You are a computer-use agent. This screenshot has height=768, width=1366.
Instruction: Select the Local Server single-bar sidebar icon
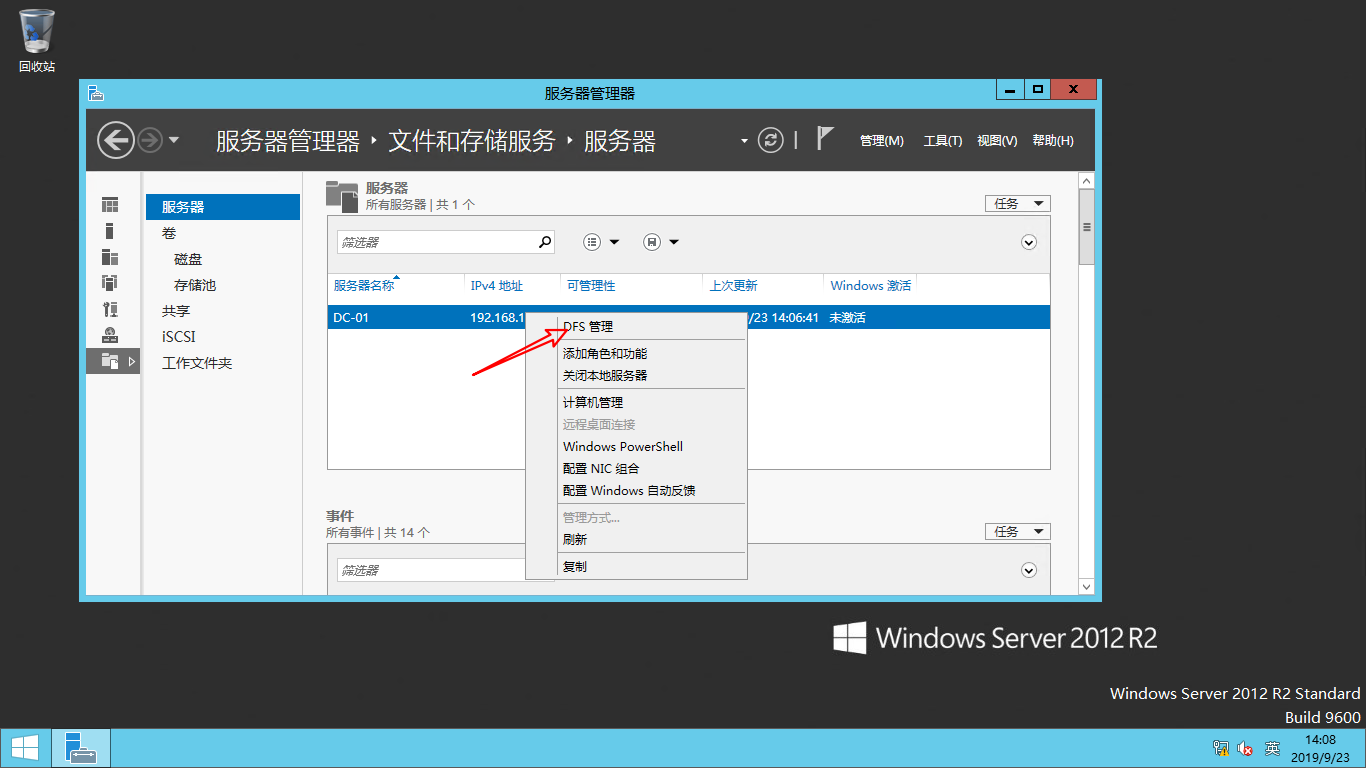(x=110, y=231)
